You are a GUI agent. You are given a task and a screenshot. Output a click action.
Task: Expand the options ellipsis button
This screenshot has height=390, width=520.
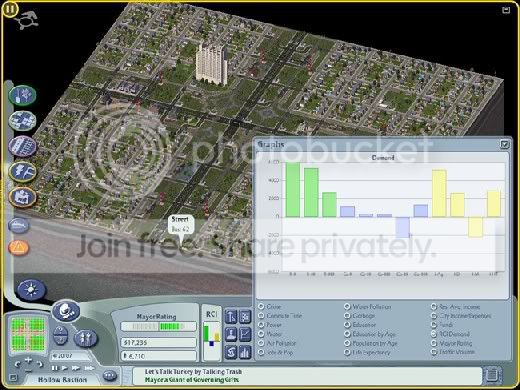[110, 376]
